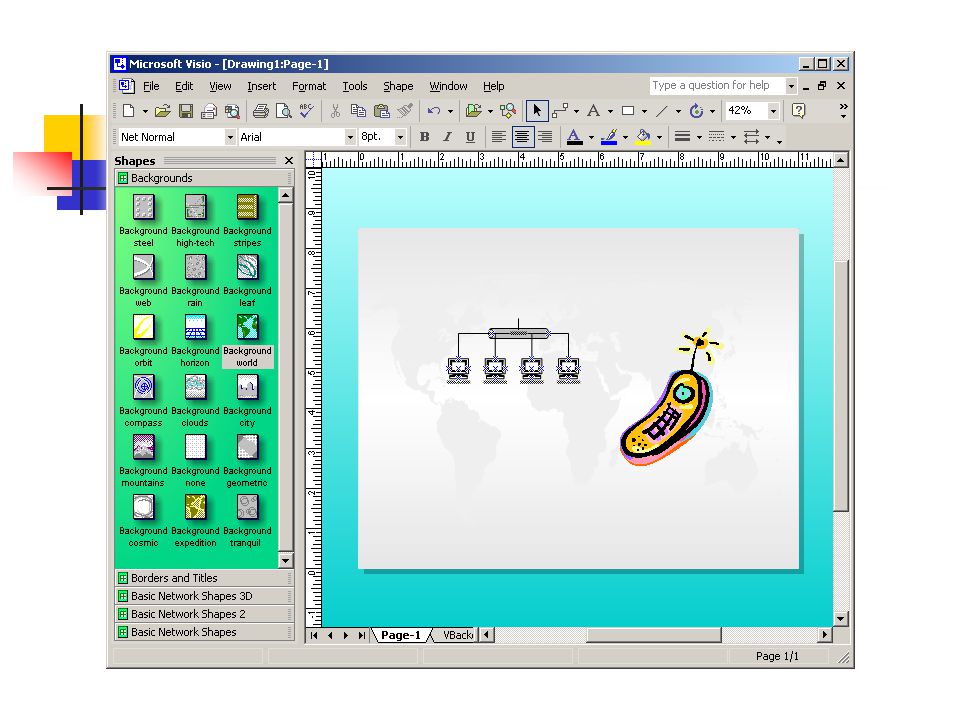Viewport: 960px width, 720px height.
Task: Open Print Preview icon
Action: tap(283, 111)
